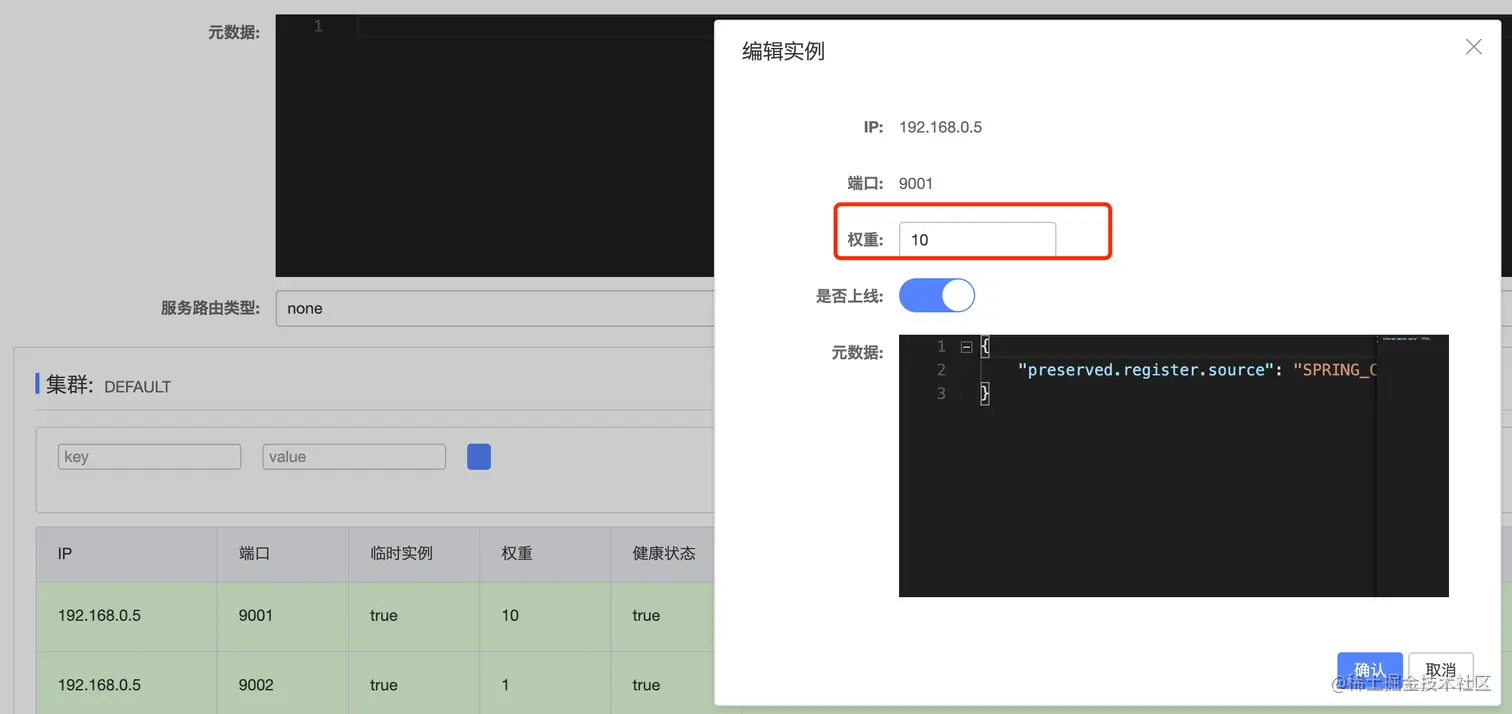1512x714 pixels.
Task: Click the background 元数据 code editor
Action: [x=495, y=145]
